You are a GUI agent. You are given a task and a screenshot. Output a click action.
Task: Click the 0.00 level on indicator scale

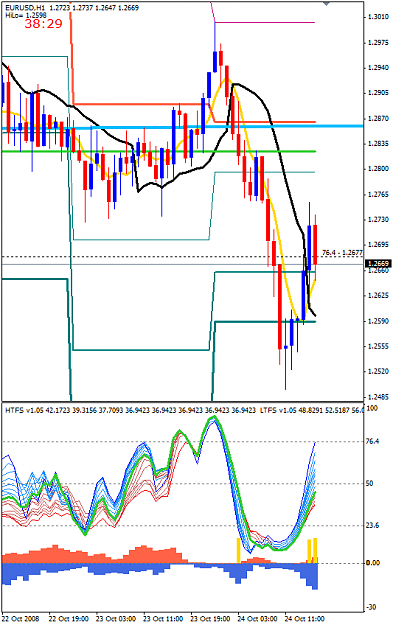click(x=373, y=563)
